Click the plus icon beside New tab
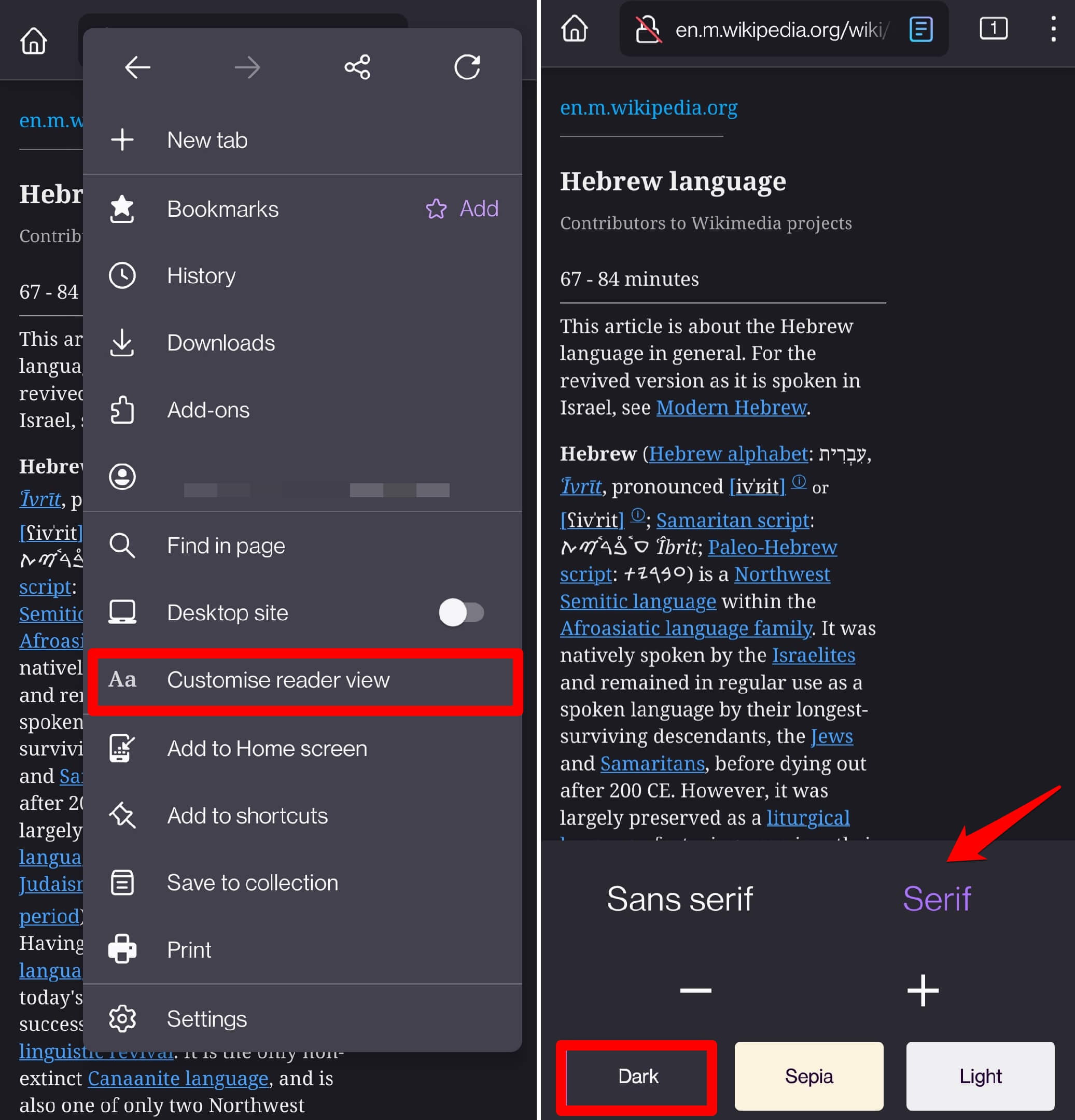 click(122, 139)
